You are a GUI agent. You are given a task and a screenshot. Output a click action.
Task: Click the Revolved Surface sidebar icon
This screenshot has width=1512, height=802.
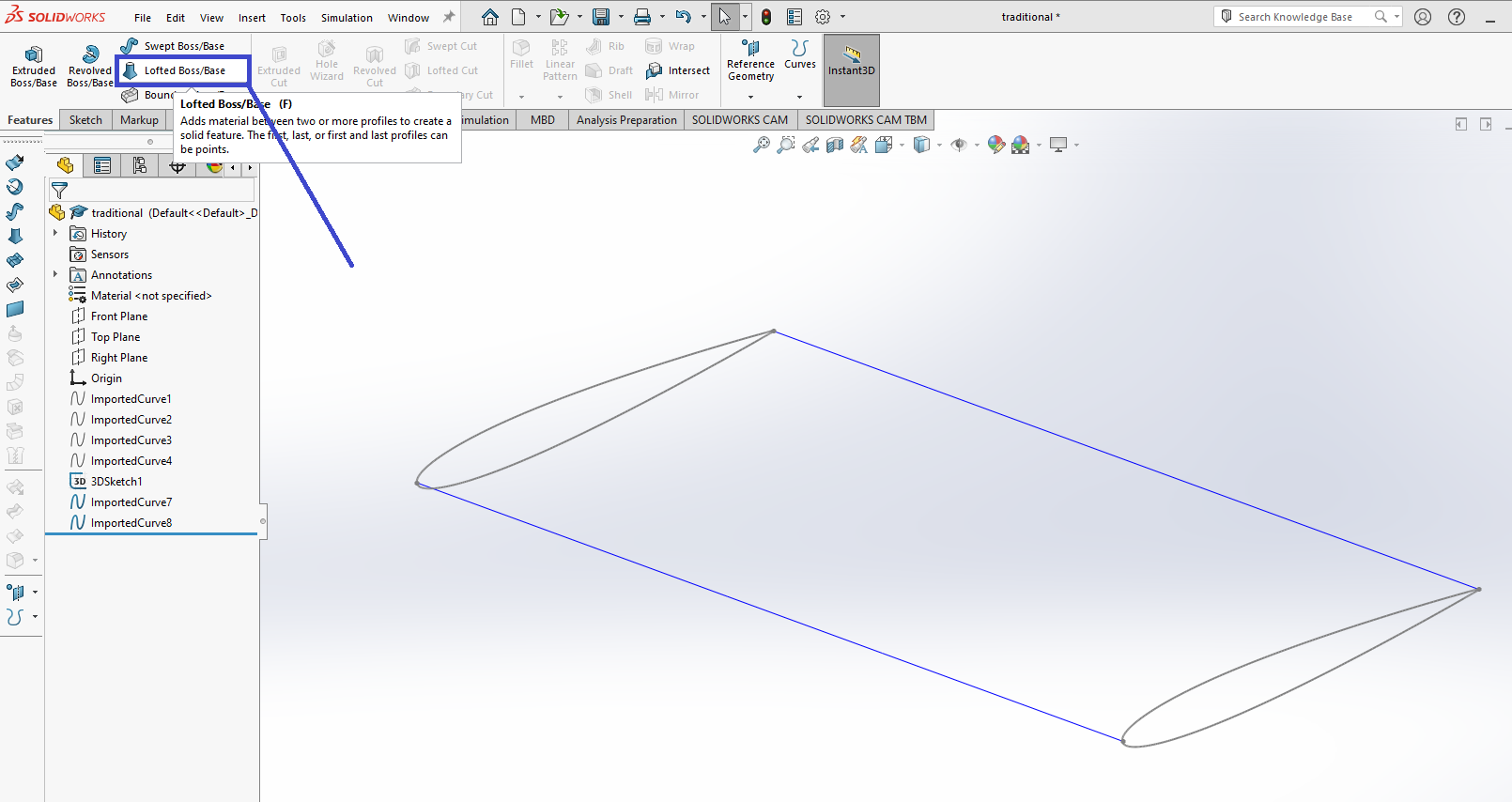[15, 188]
